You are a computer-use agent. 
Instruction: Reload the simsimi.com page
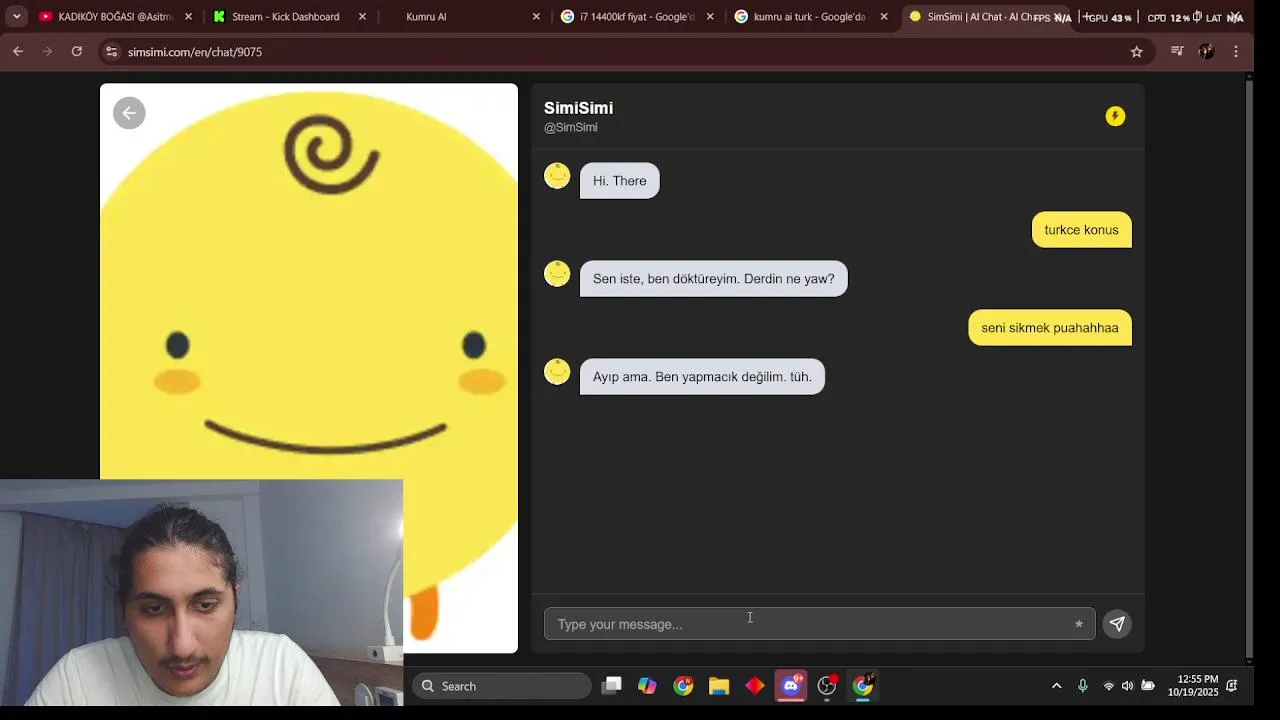click(76, 51)
